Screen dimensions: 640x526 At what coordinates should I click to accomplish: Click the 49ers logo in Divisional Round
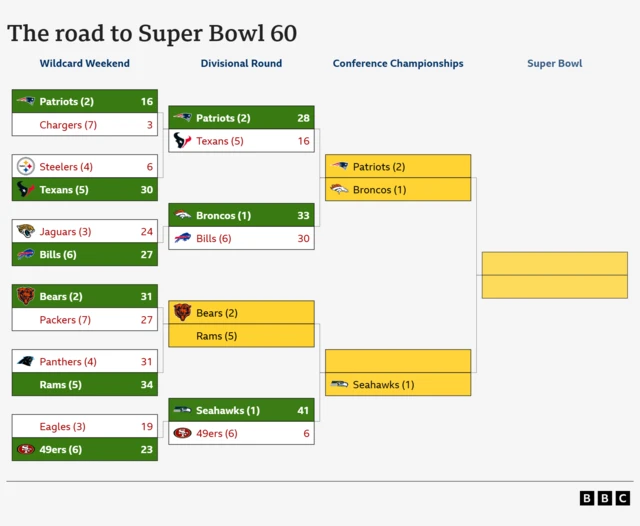pyautogui.click(x=182, y=433)
